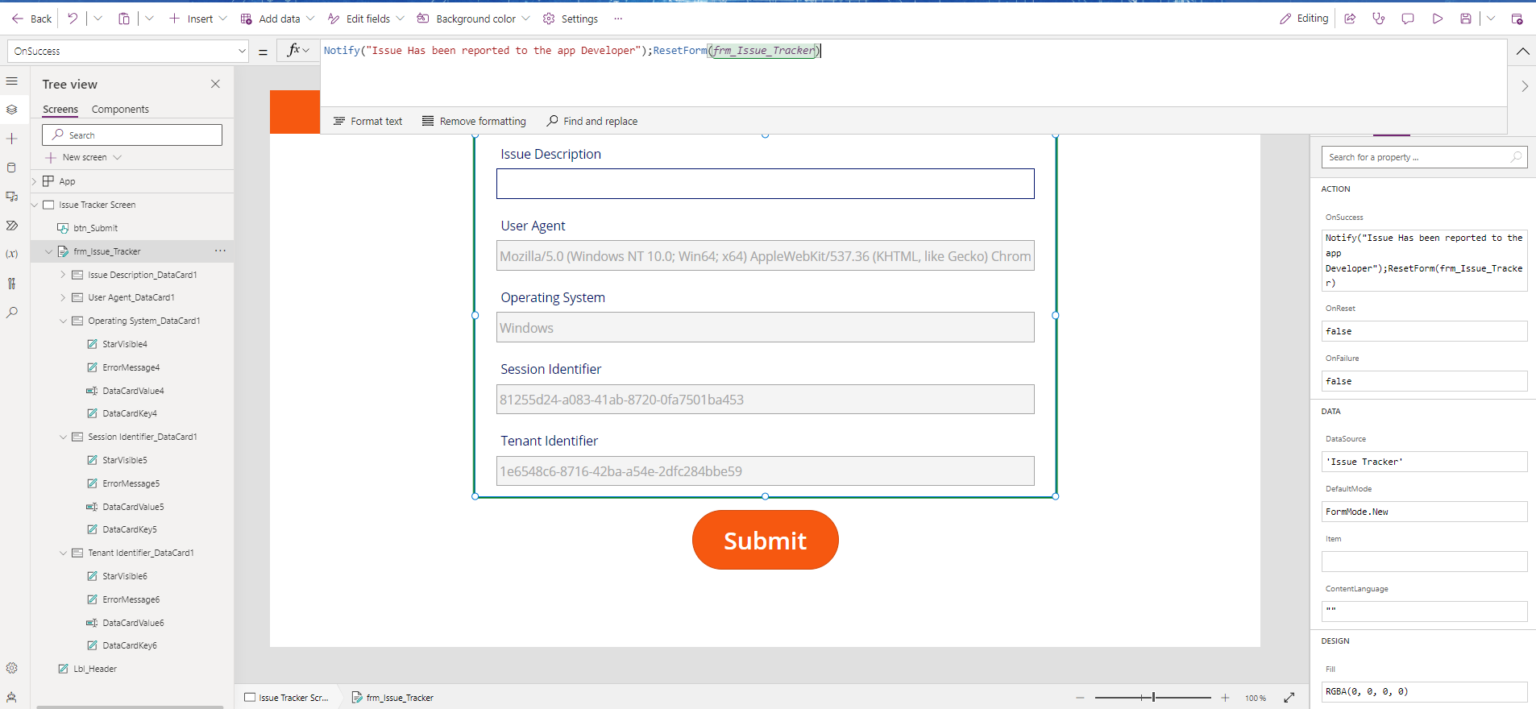Switch to the Components tab
The width and height of the screenshot is (1536, 709).
[120, 109]
